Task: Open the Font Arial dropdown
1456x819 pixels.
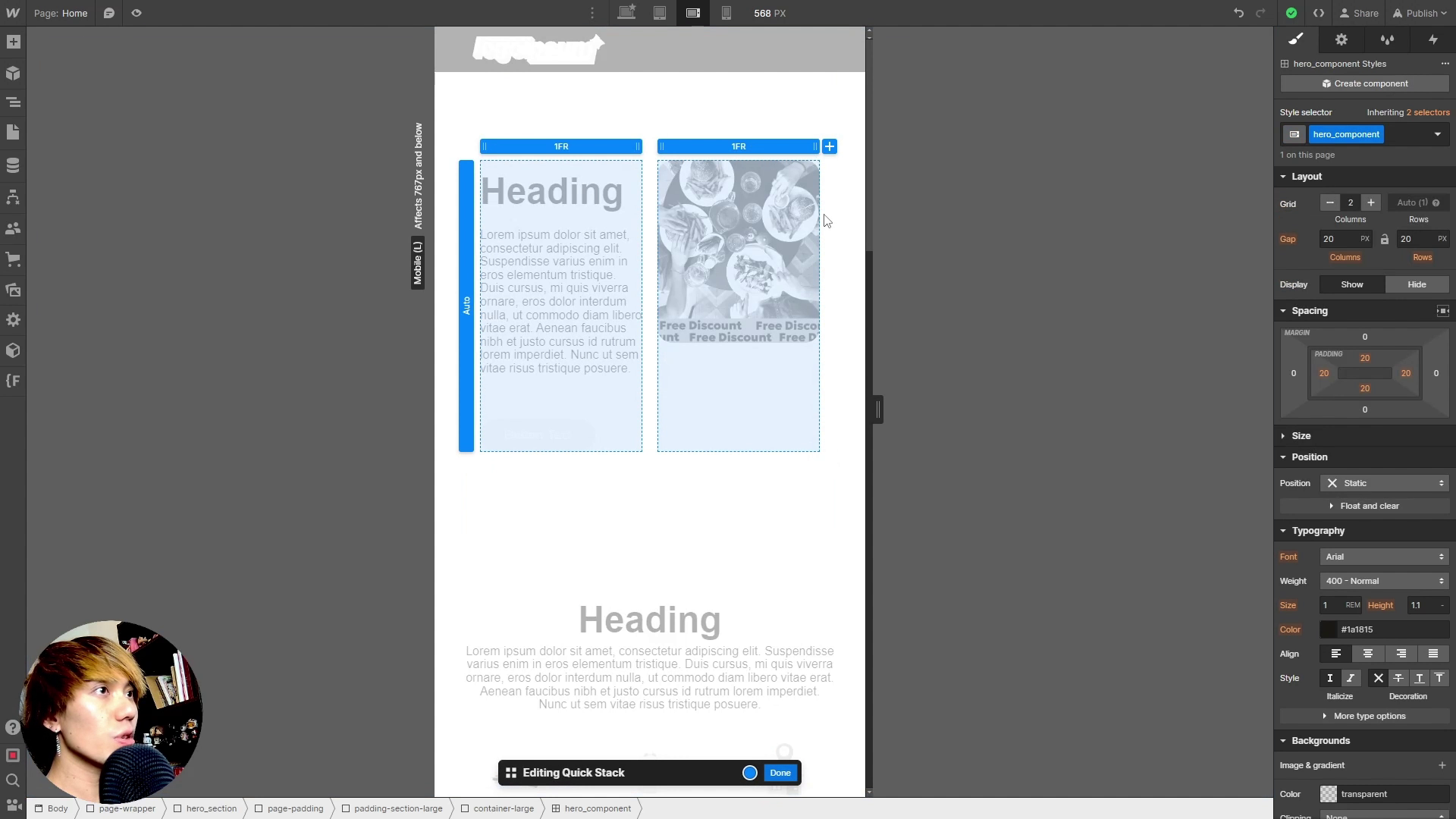Action: [1384, 557]
